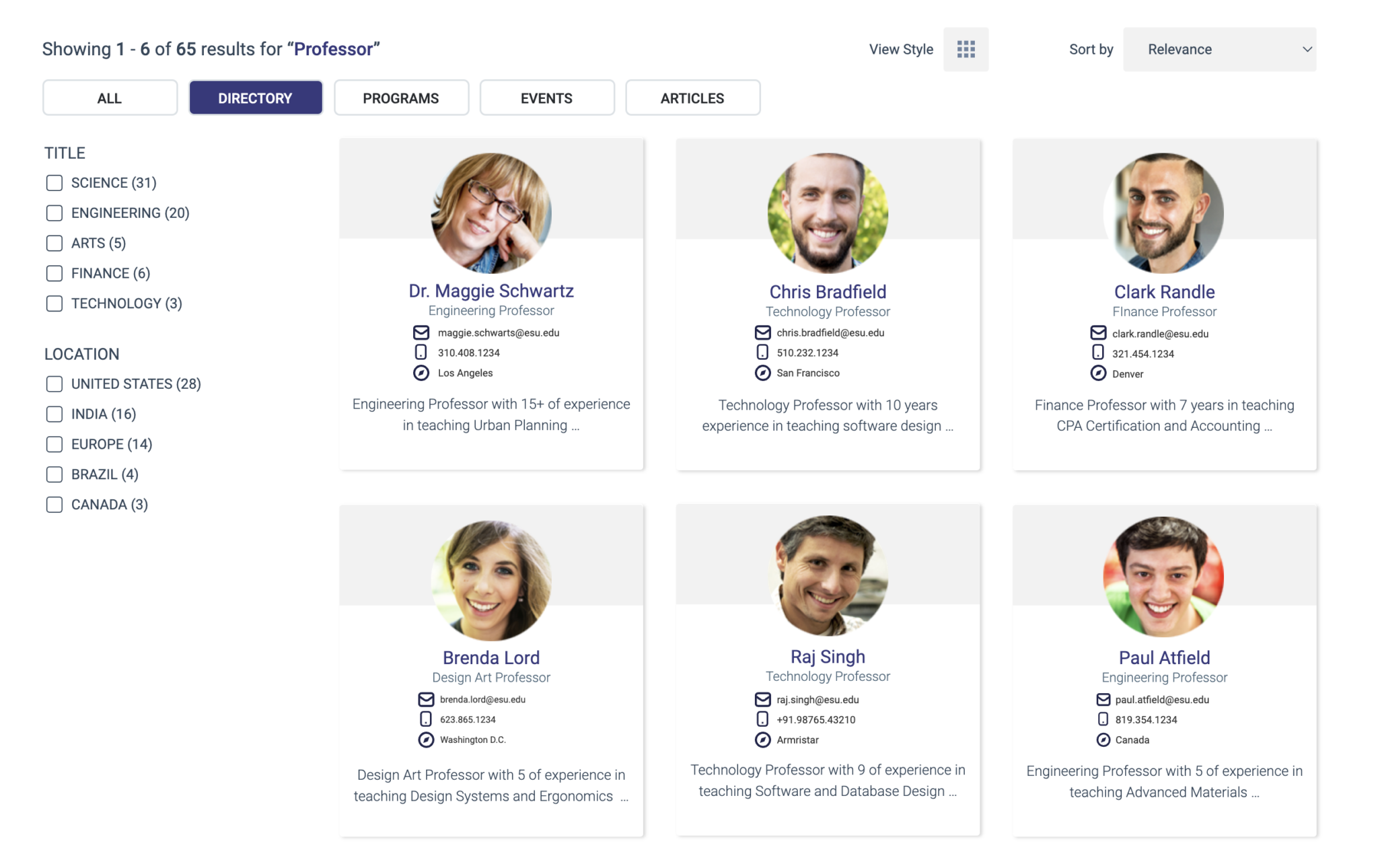Enable the ENGINEERING title filter
The height and width of the screenshot is (868, 1378).
pos(54,213)
